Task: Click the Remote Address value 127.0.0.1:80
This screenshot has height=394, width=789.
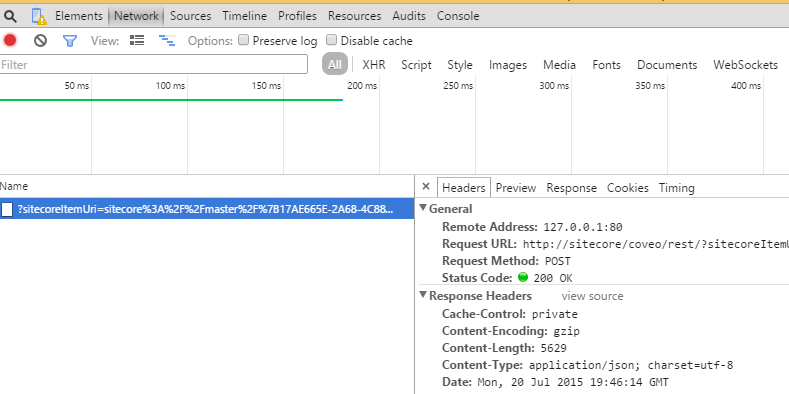Action: (583, 227)
